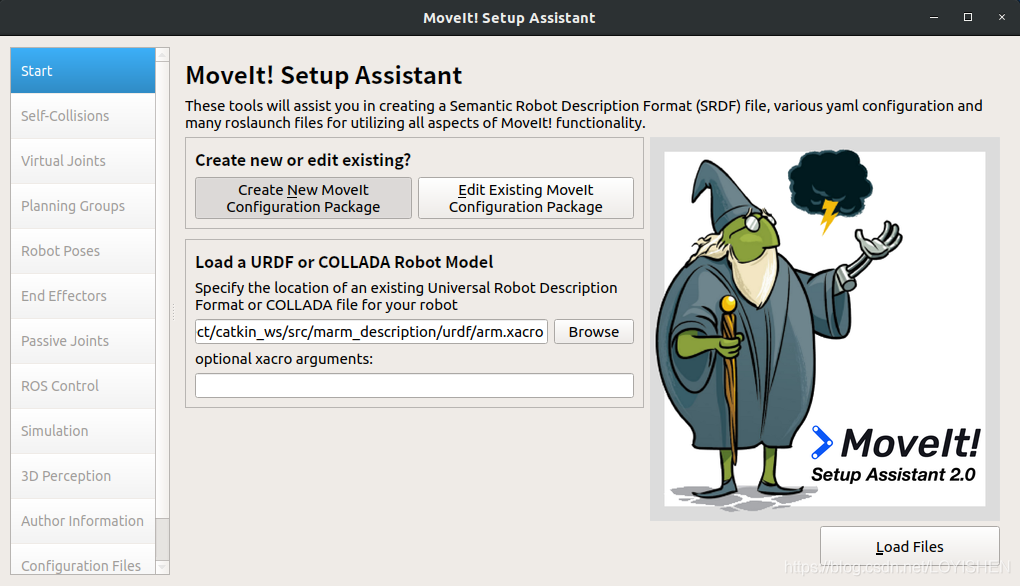The image size is (1020, 586).
Task: Click the optional xacro arguments field
Action: coord(414,386)
